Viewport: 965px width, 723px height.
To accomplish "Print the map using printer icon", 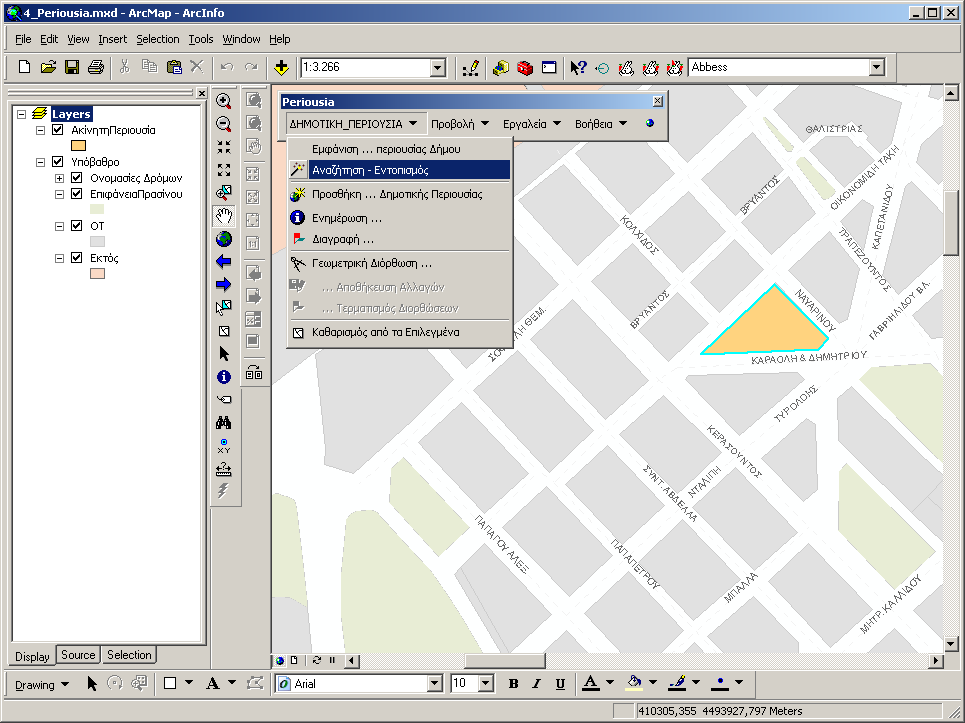I will (95, 67).
